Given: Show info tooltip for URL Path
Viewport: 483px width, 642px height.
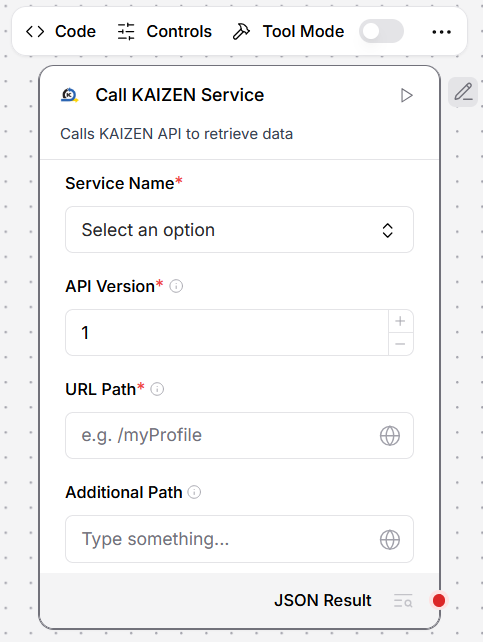Looking at the screenshot, I should [x=157, y=389].
